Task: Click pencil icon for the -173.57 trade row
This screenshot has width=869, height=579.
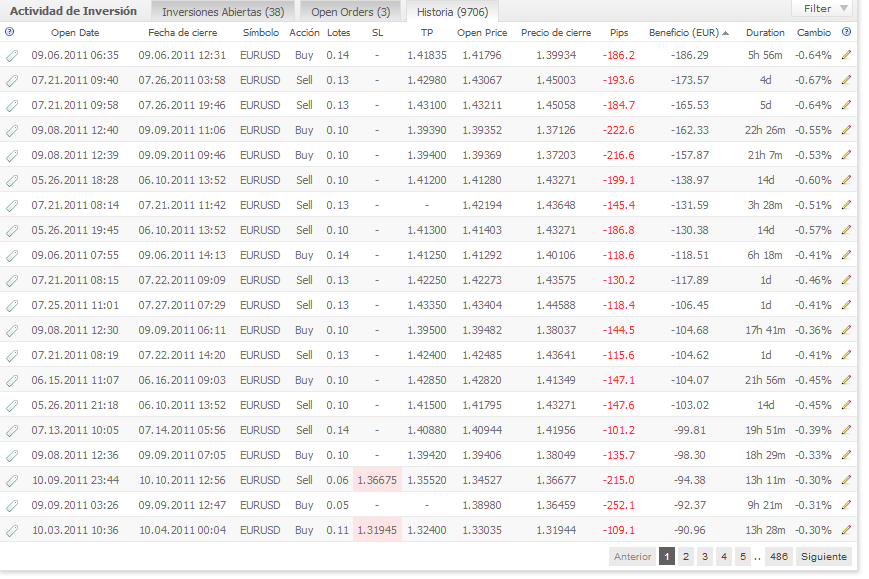Action: (x=846, y=80)
